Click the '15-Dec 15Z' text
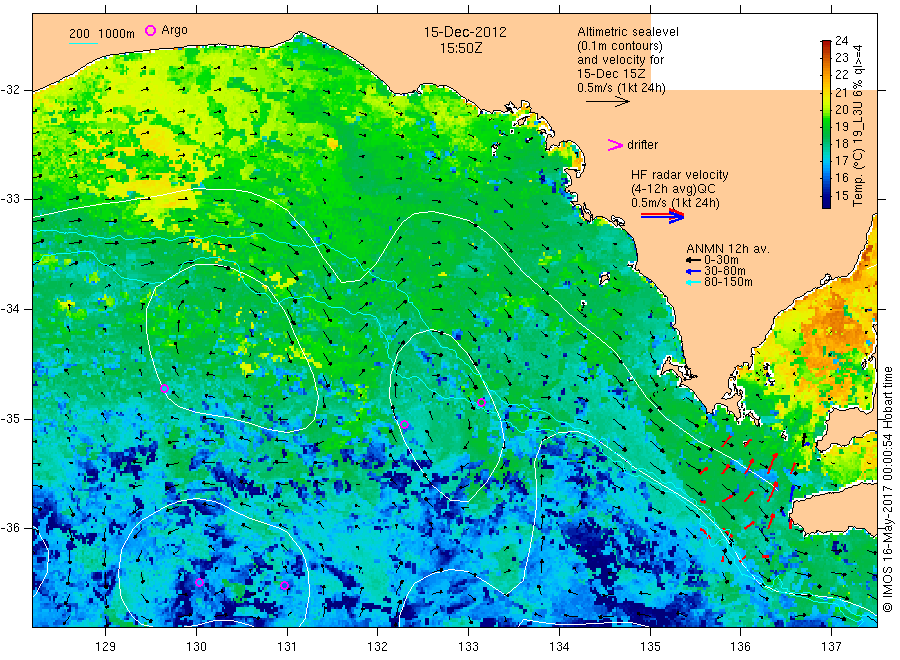Viewport: 900px width, 660px height. click(x=611, y=74)
